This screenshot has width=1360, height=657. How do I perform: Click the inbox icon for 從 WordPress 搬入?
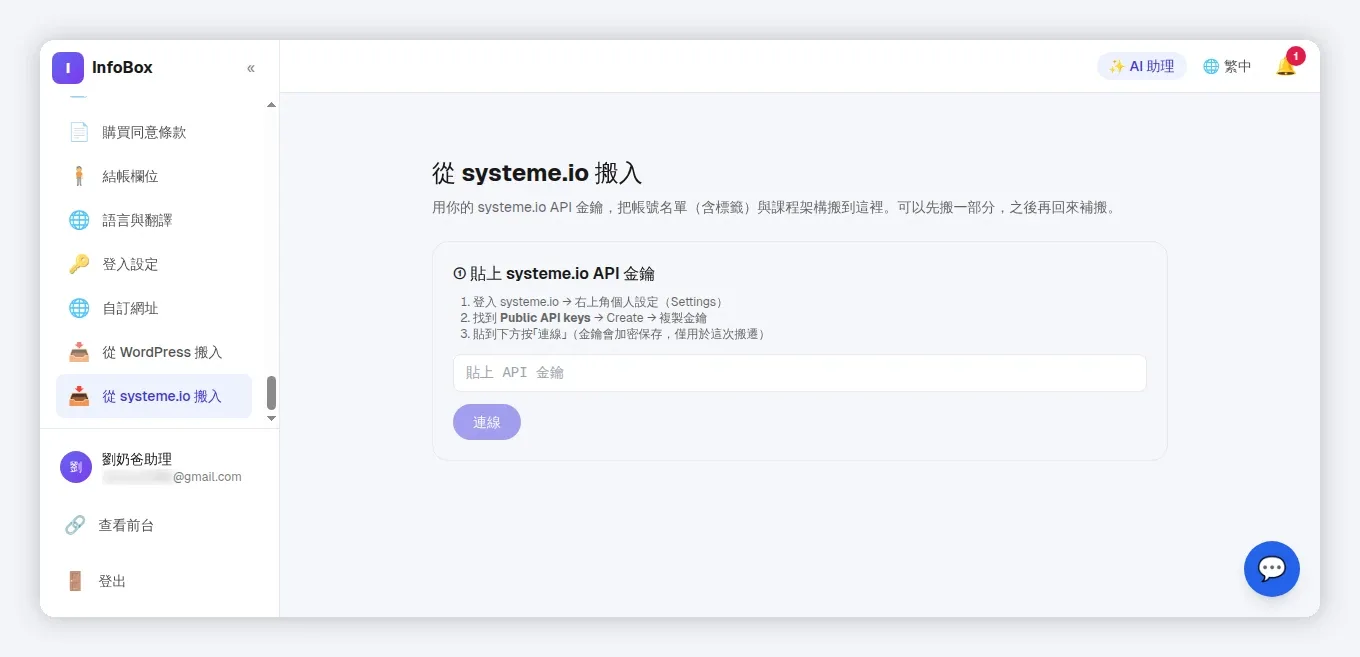click(x=79, y=352)
